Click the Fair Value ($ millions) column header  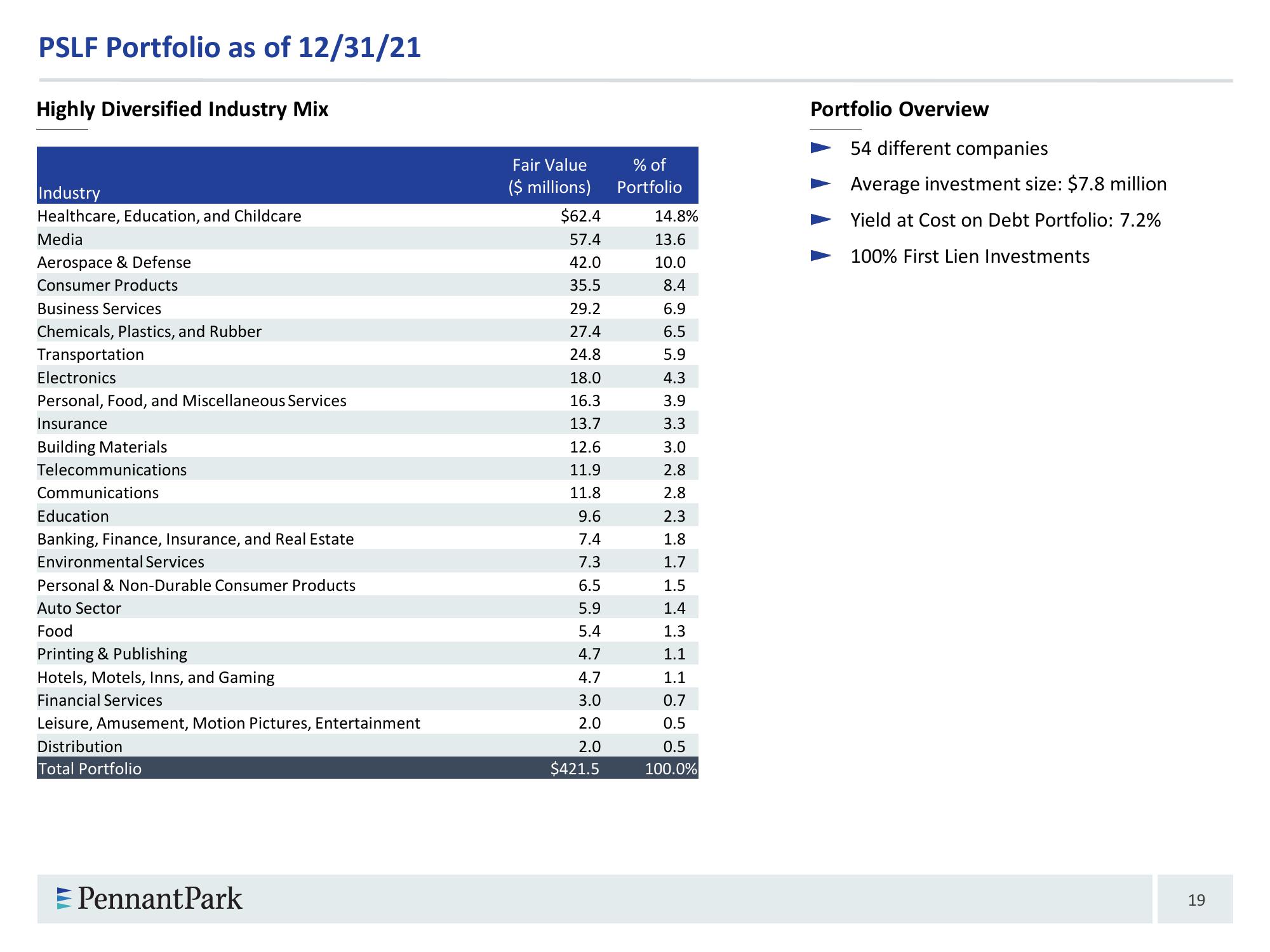coord(550,176)
